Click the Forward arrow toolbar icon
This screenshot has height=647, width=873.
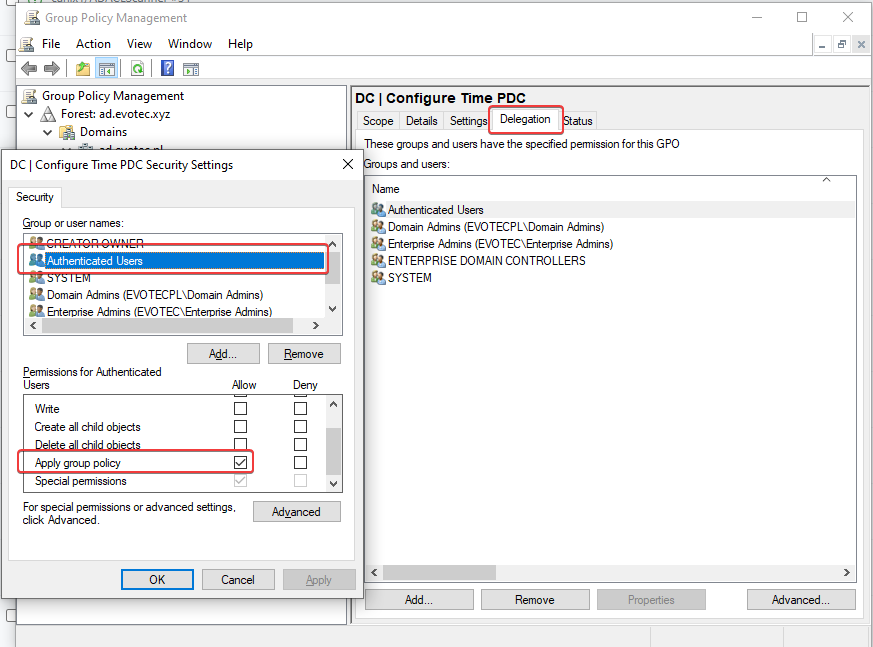[x=51, y=68]
